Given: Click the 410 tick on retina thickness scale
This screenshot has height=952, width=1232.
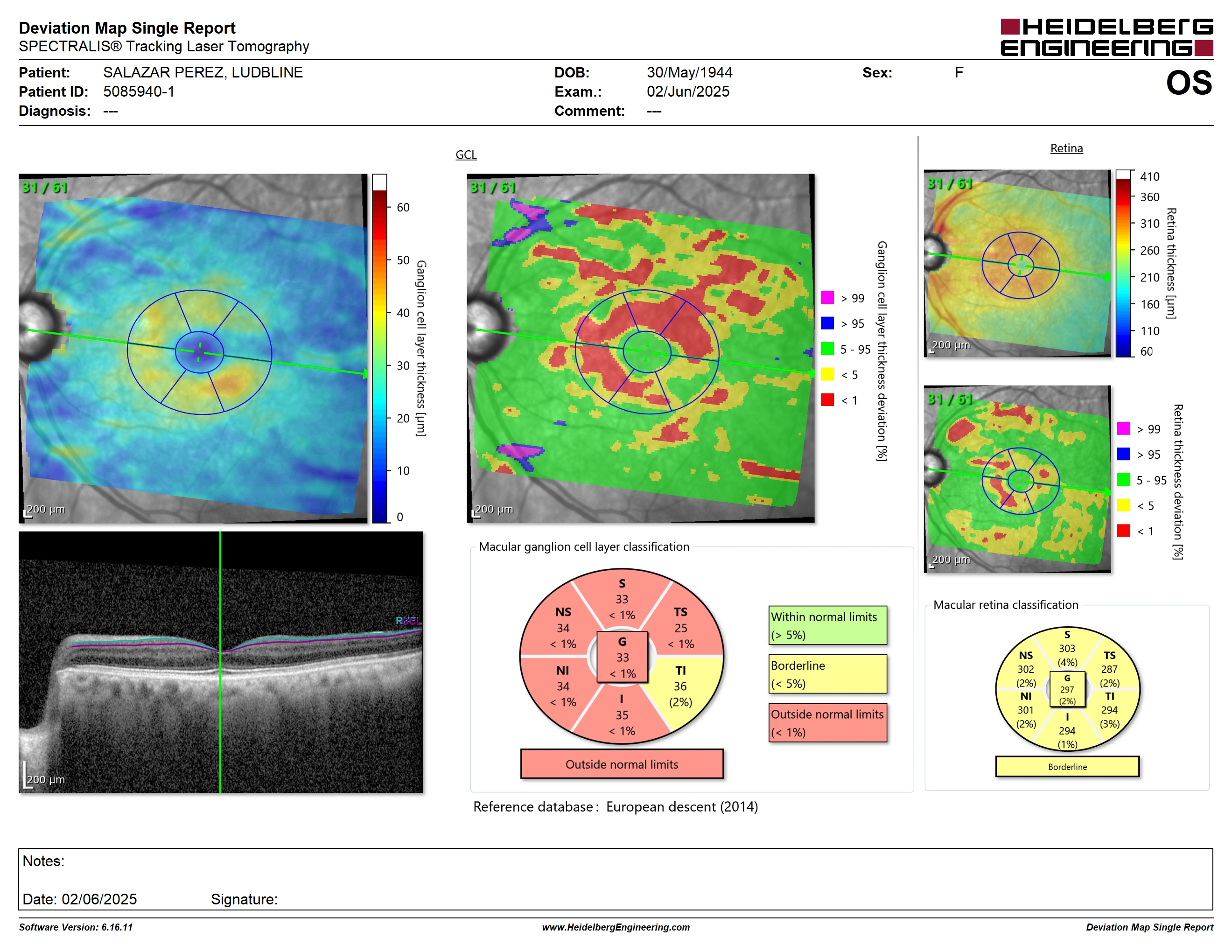Looking at the screenshot, I should click(1149, 176).
